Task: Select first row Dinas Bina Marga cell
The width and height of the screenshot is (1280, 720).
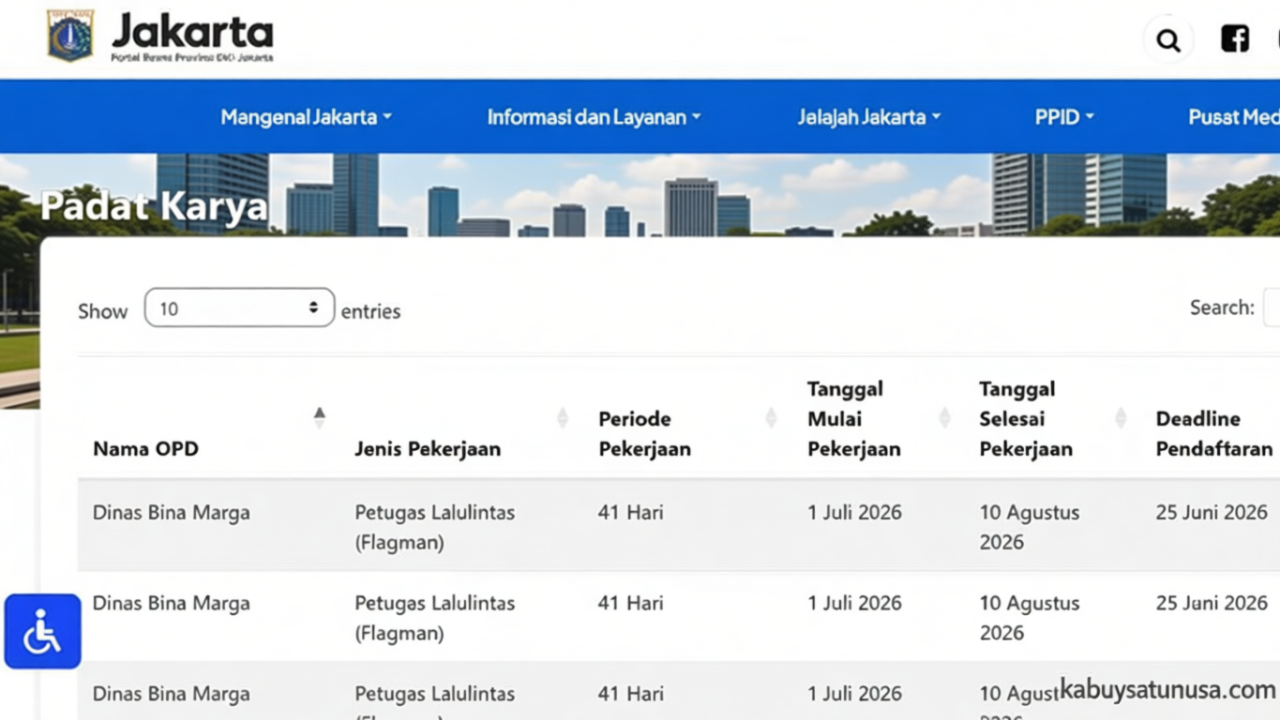Action: pyautogui.click(x=171, y=513)
